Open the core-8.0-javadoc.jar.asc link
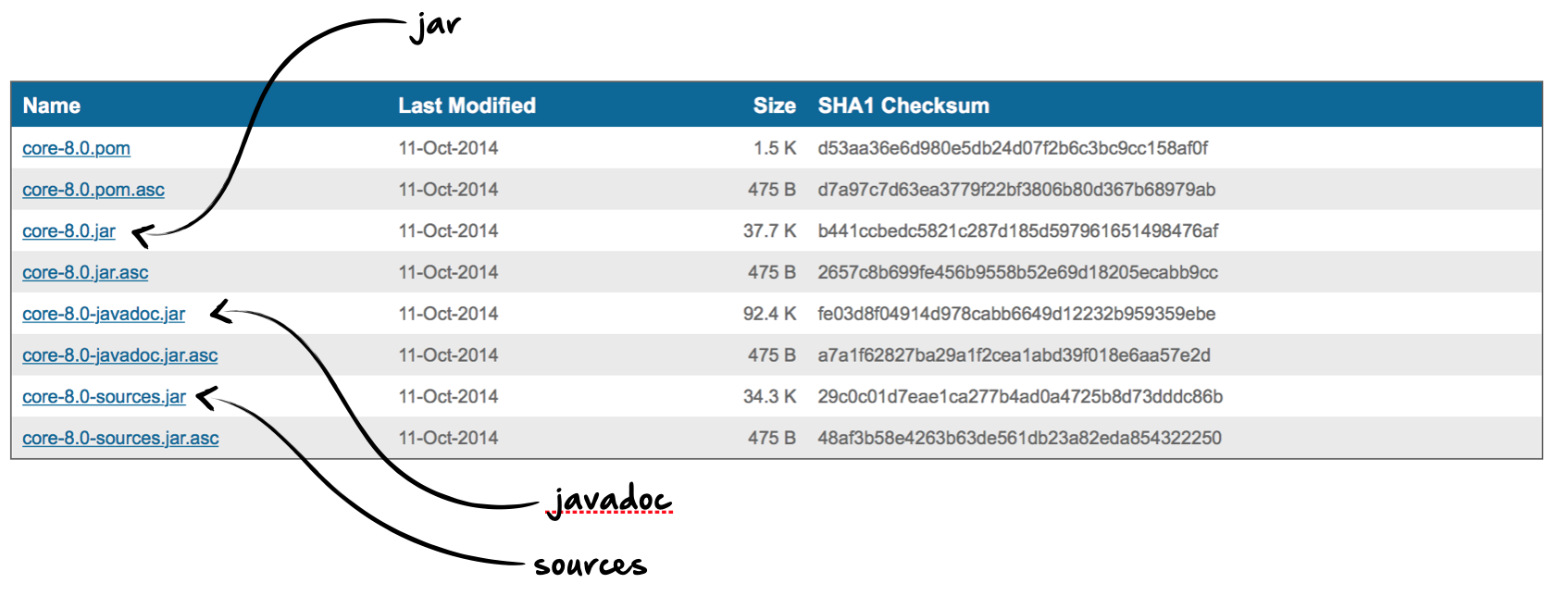The width and height of the screenshot is (1568, 596). pos(120,355)
